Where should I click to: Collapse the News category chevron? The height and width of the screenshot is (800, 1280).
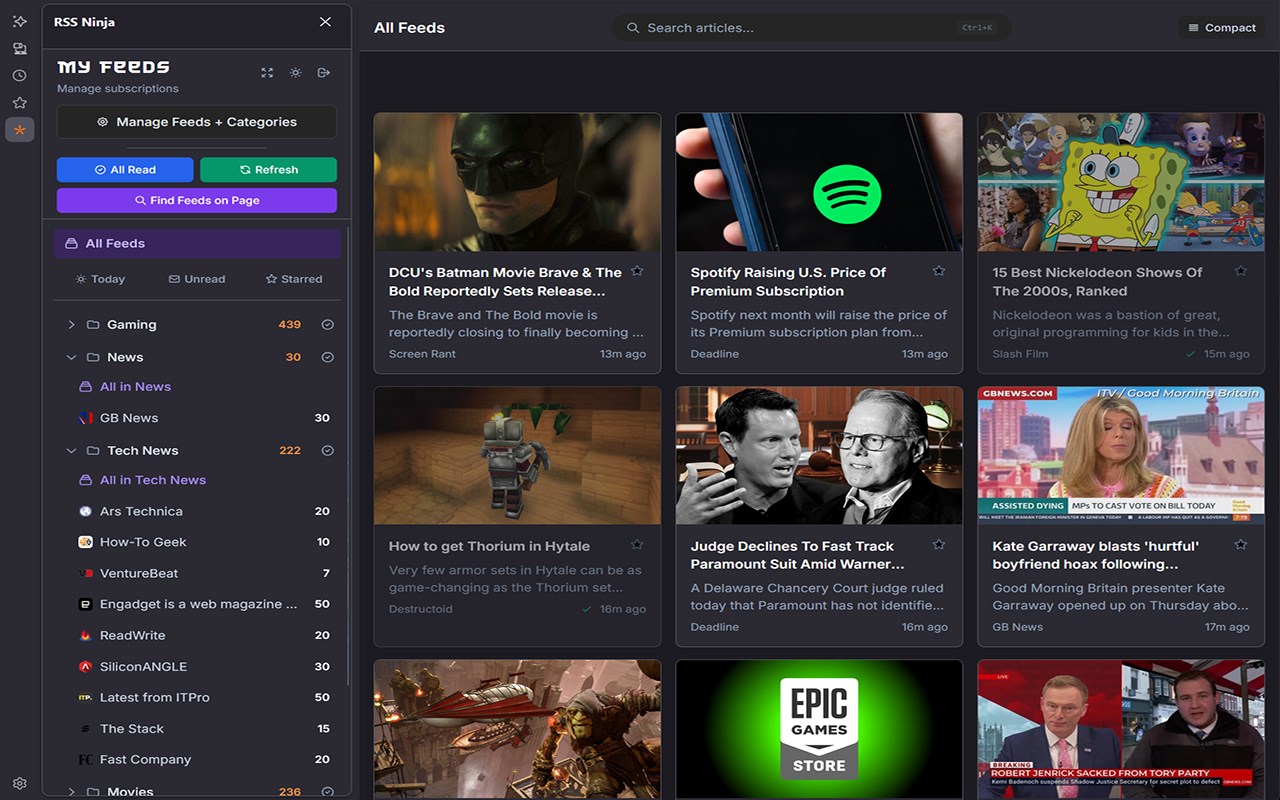(71, 358)
